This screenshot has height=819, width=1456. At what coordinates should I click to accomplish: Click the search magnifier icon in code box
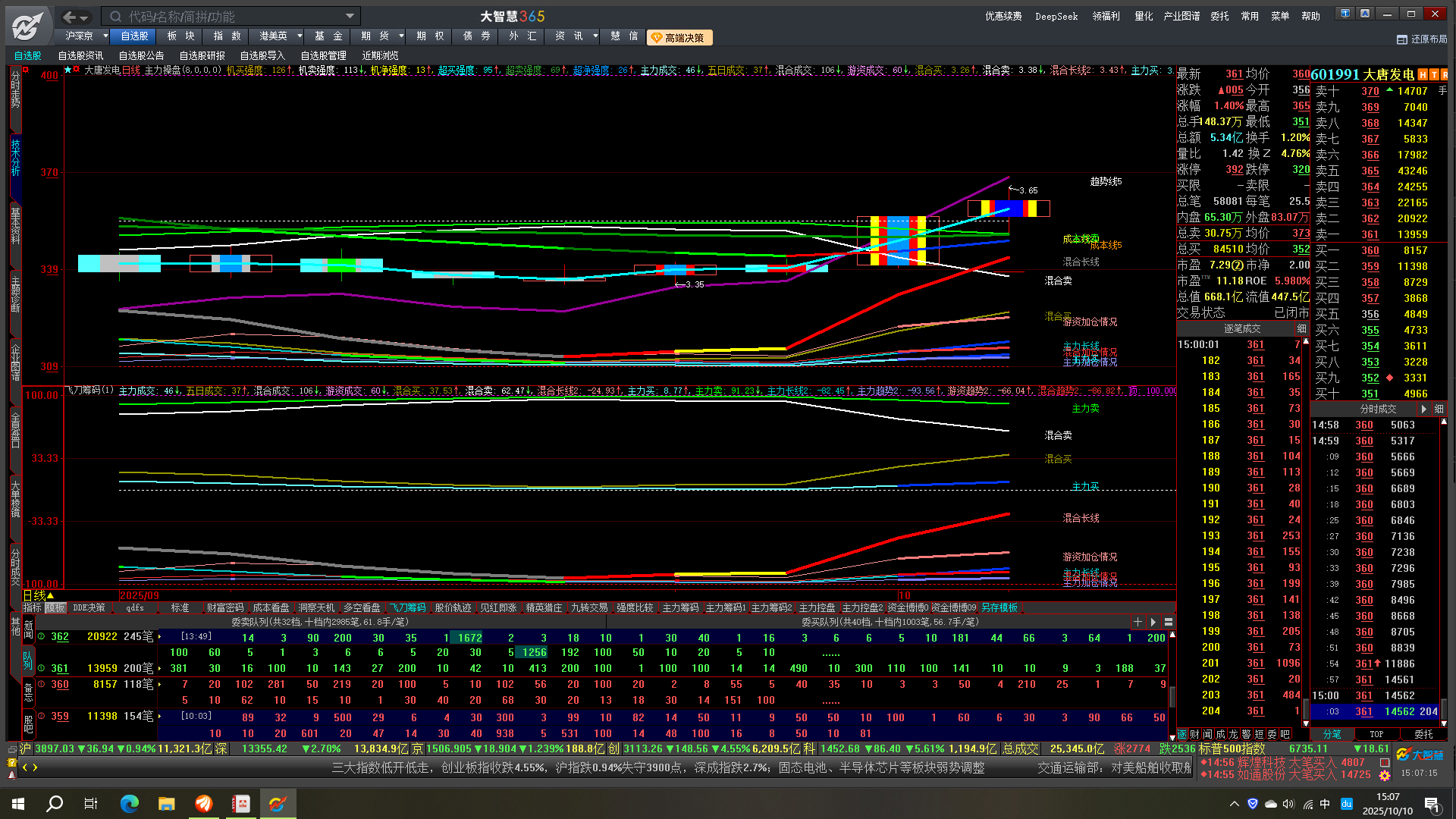point(115,17)
